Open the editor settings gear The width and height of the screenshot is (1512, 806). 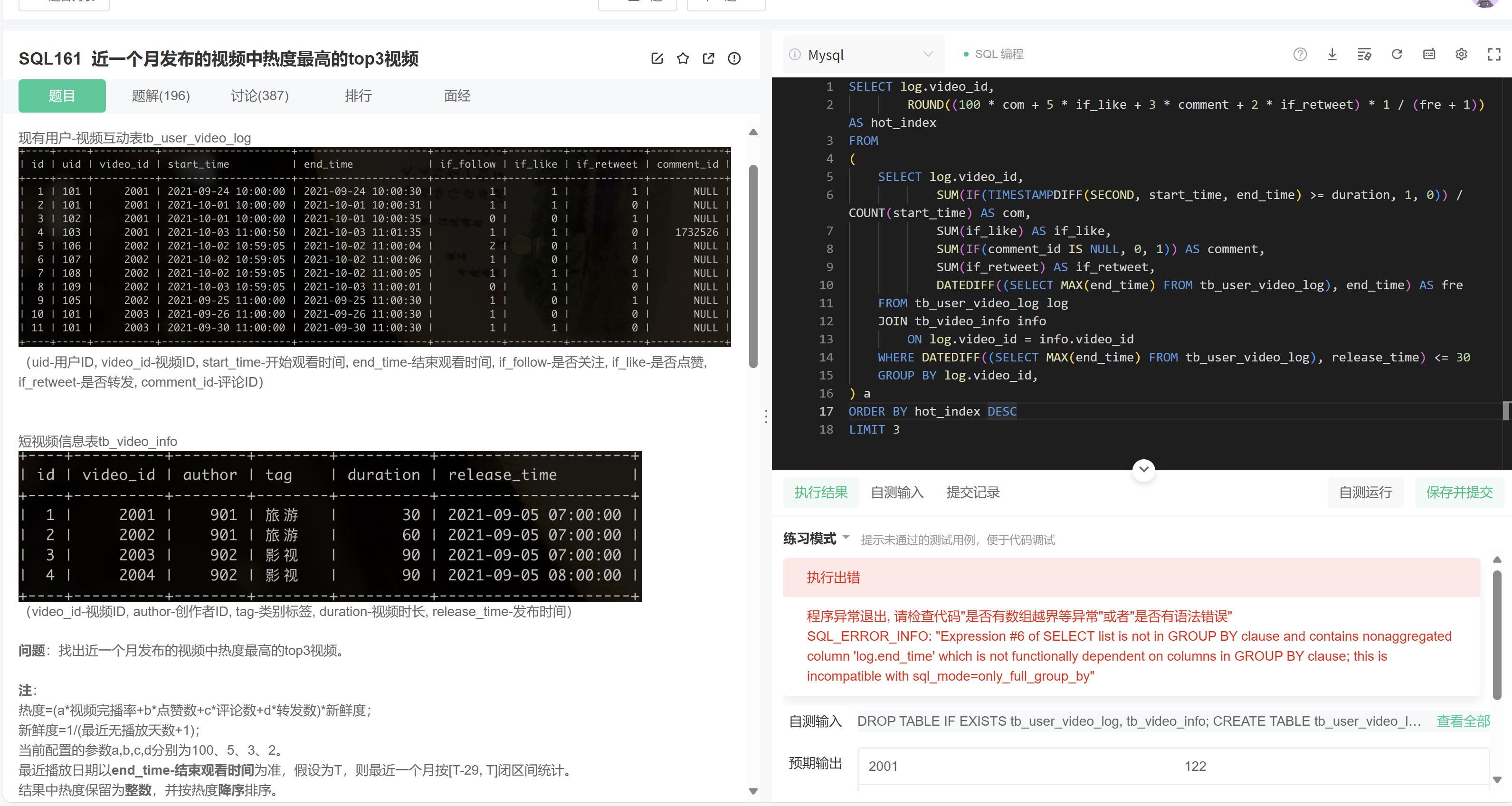click(x=1461, y=55)
